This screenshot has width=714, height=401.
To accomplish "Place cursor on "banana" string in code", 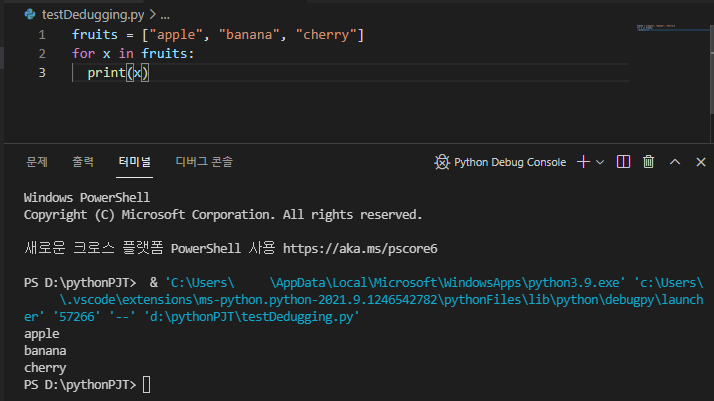I will click(249, 35).
